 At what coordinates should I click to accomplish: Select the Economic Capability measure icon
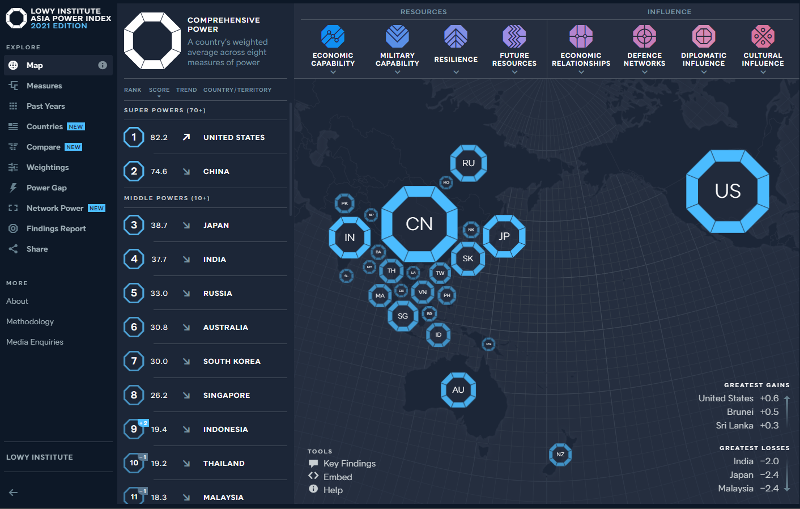tap(333, 37)
